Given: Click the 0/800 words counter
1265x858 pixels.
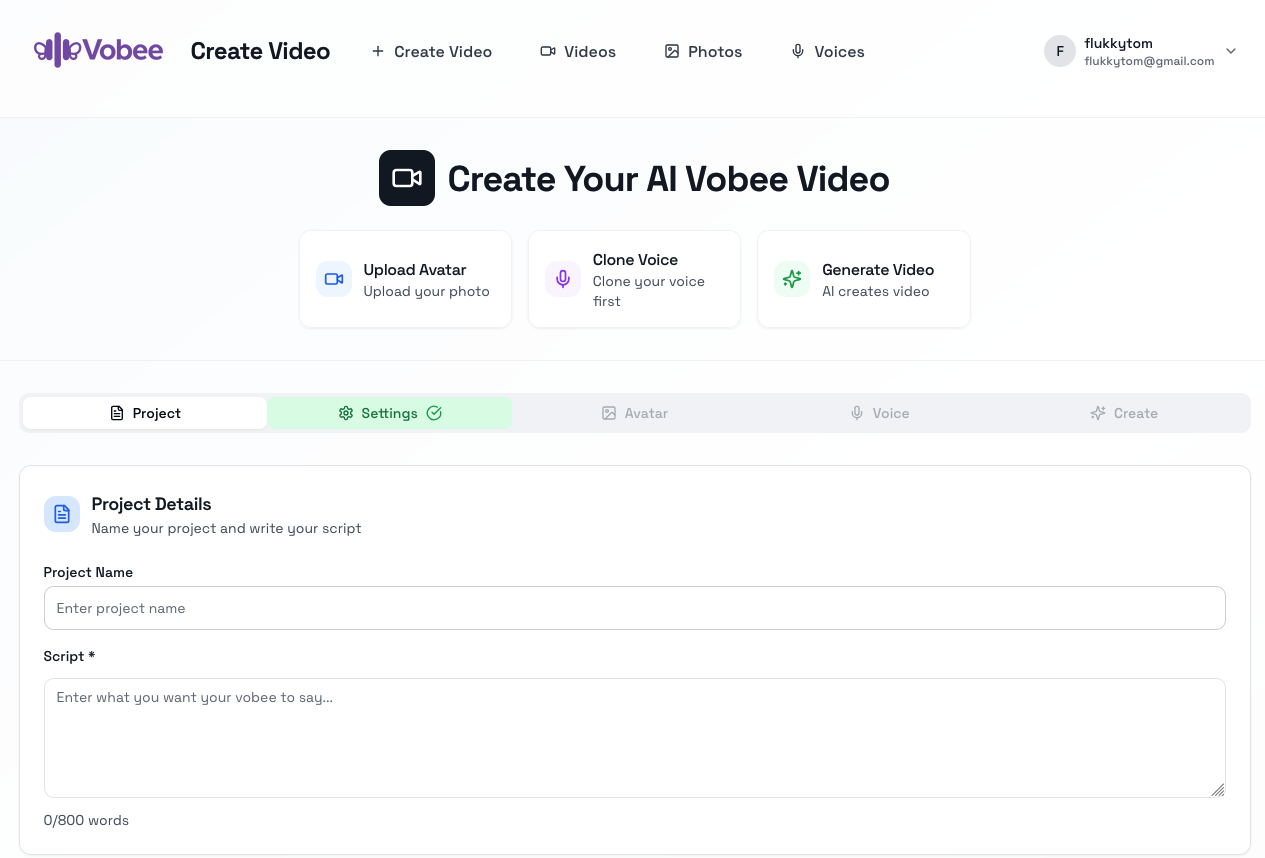Looking at the screenshot, I should pos(86,820).
